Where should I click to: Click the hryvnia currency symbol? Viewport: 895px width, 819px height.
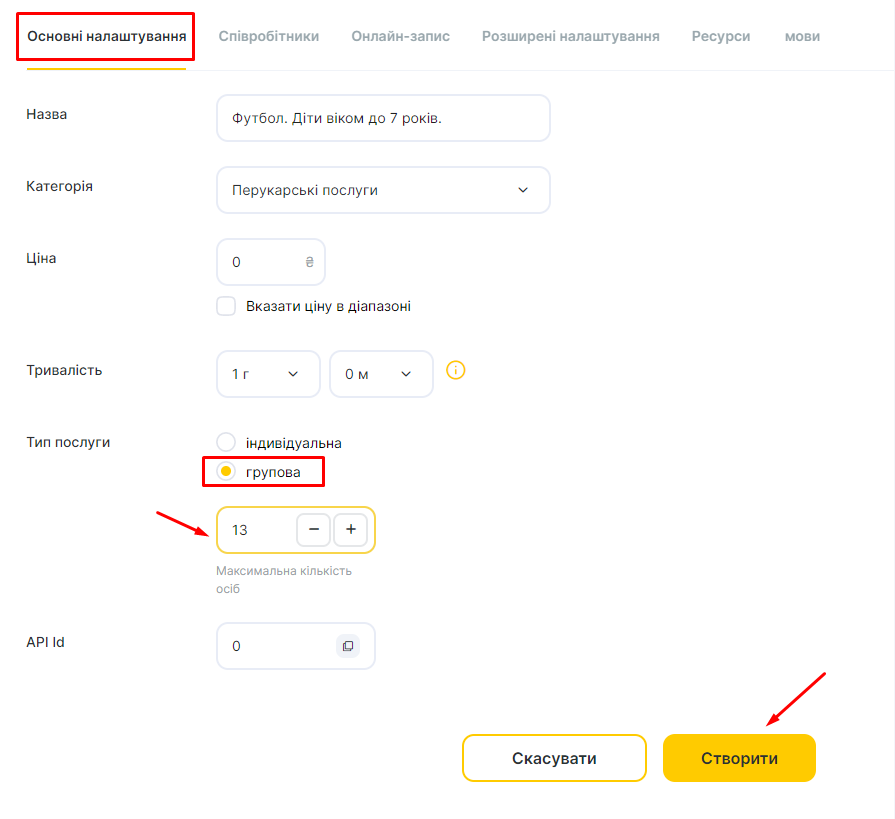pyautogui.click(x=309, y=262)
